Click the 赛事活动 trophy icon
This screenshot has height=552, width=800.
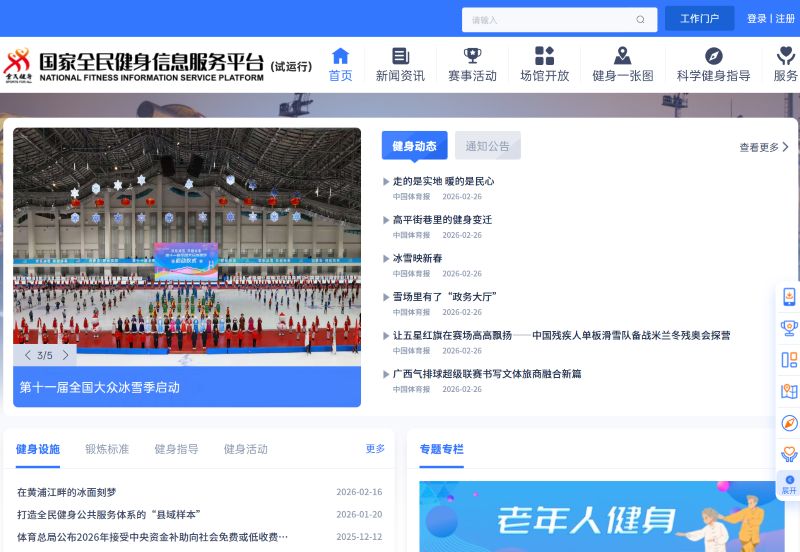[x=472, y=56]
